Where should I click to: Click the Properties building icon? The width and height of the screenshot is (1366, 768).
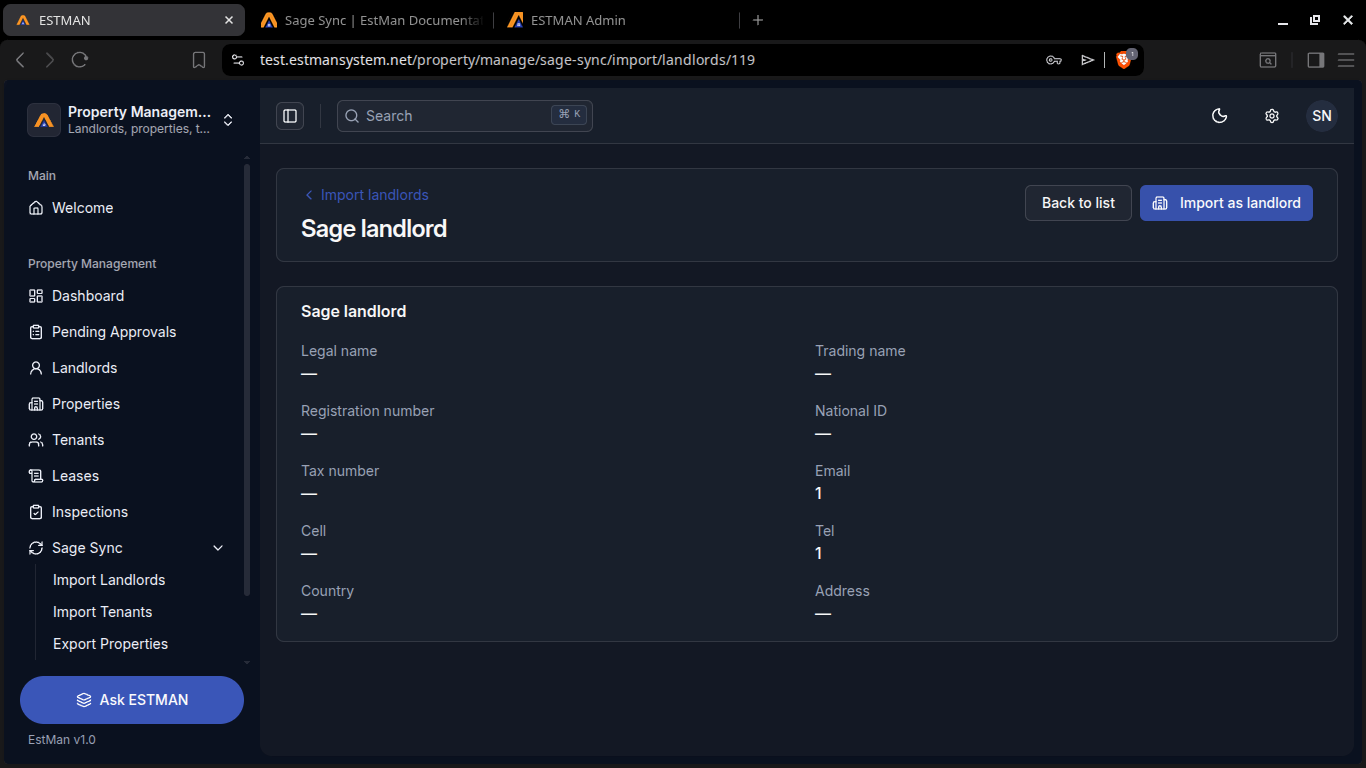pos(36,404)
